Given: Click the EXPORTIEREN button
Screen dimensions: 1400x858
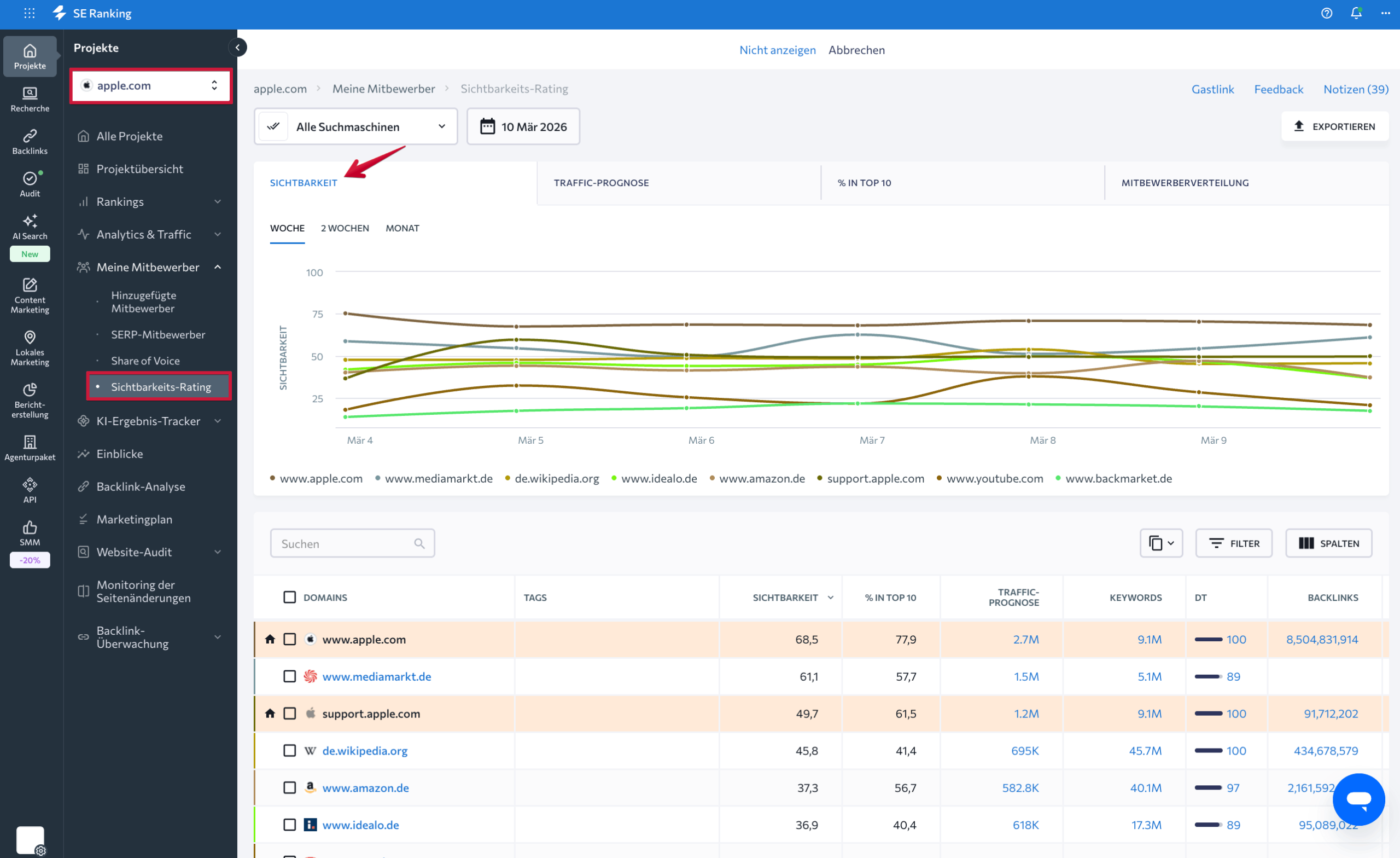Looking at the screenshot, I should [x=1335, y=126].
